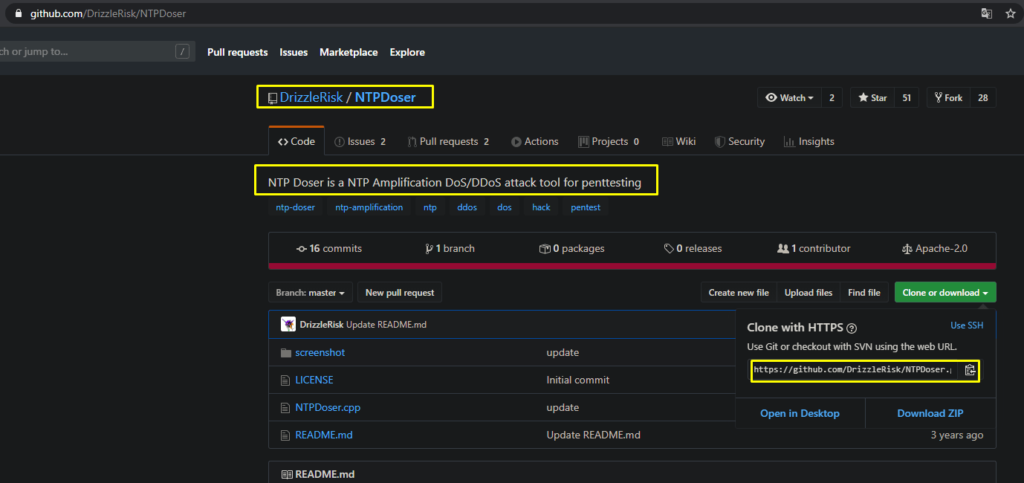Image resolution: width=1024 pixels, height=483 pixels.
Task: Open the NTPDoser repository name link
Action: click(x=385, y=98)
